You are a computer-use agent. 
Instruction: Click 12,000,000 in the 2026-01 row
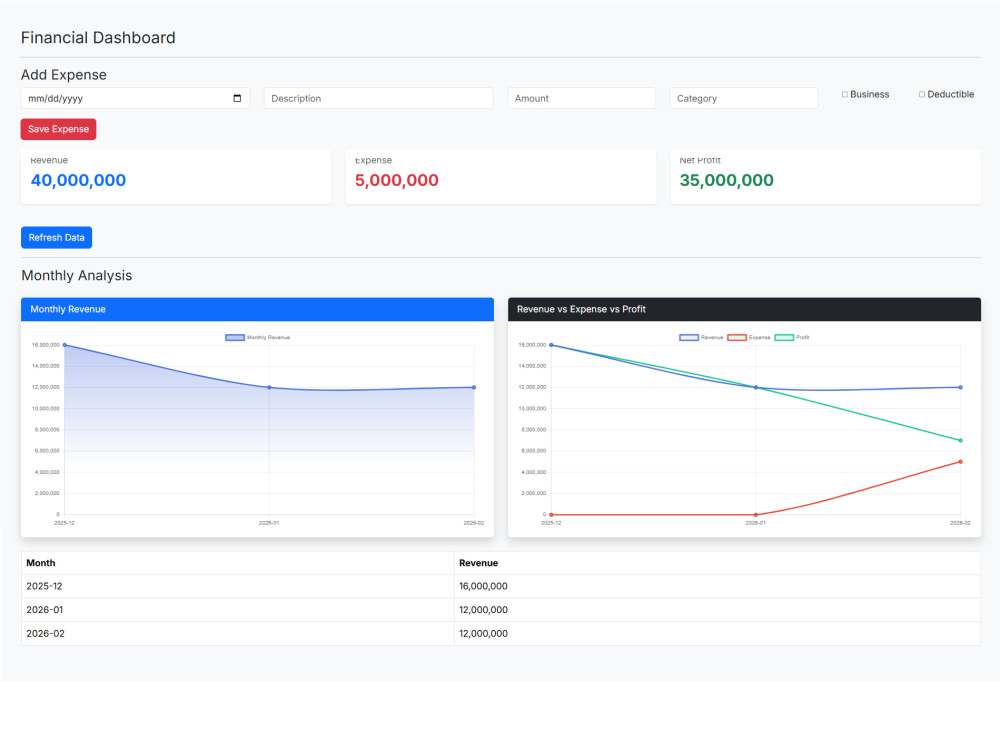click(x=717, y=610)
